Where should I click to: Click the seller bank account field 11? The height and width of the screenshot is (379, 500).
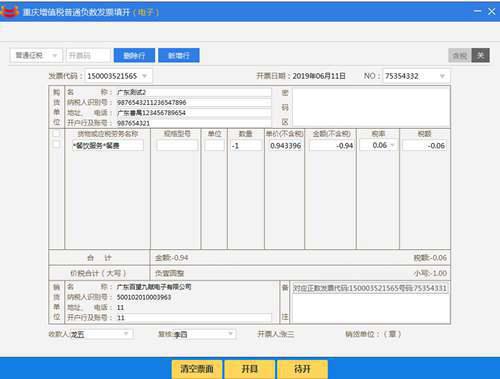(x=193, y=318)
